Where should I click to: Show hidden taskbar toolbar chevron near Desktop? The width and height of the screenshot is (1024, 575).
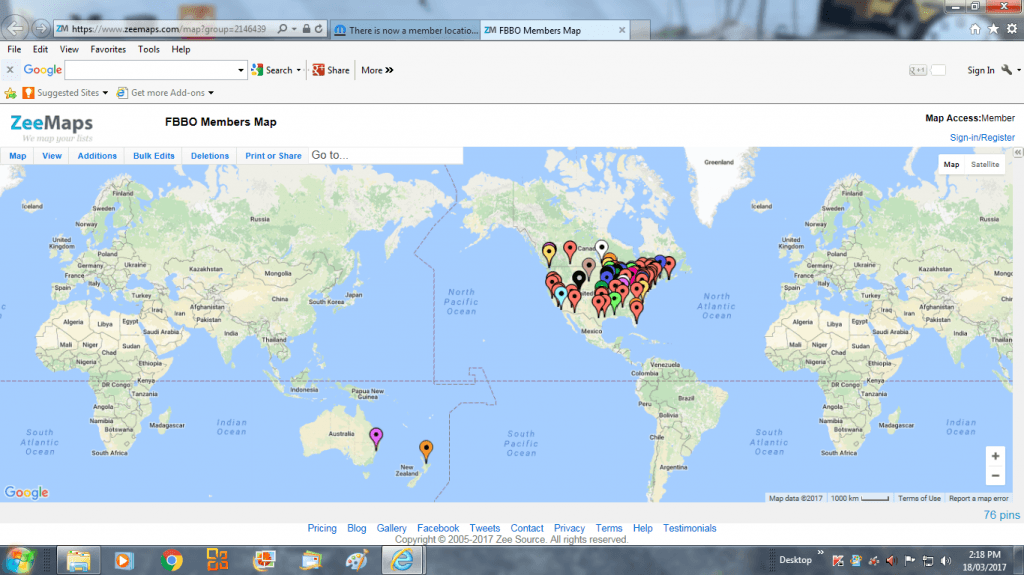click(x=820, y=553)
